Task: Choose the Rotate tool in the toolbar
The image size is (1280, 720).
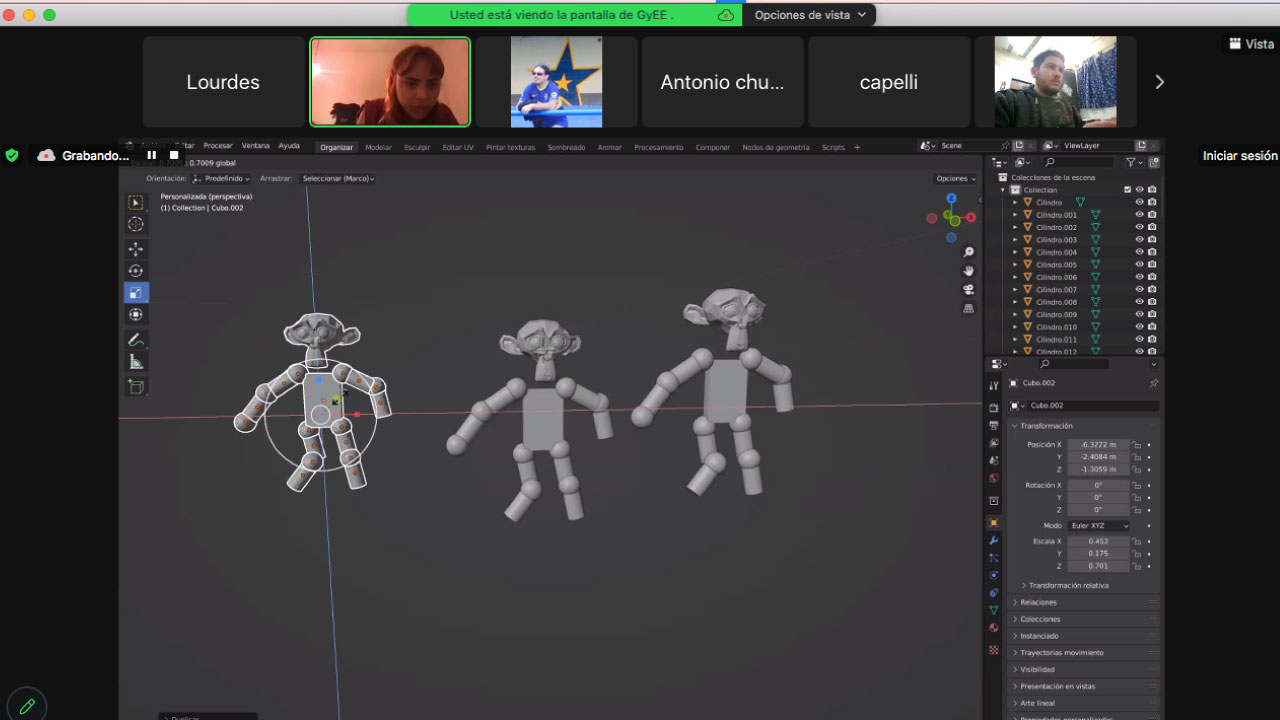Action: pyautogui.click(x=136, y=271)
